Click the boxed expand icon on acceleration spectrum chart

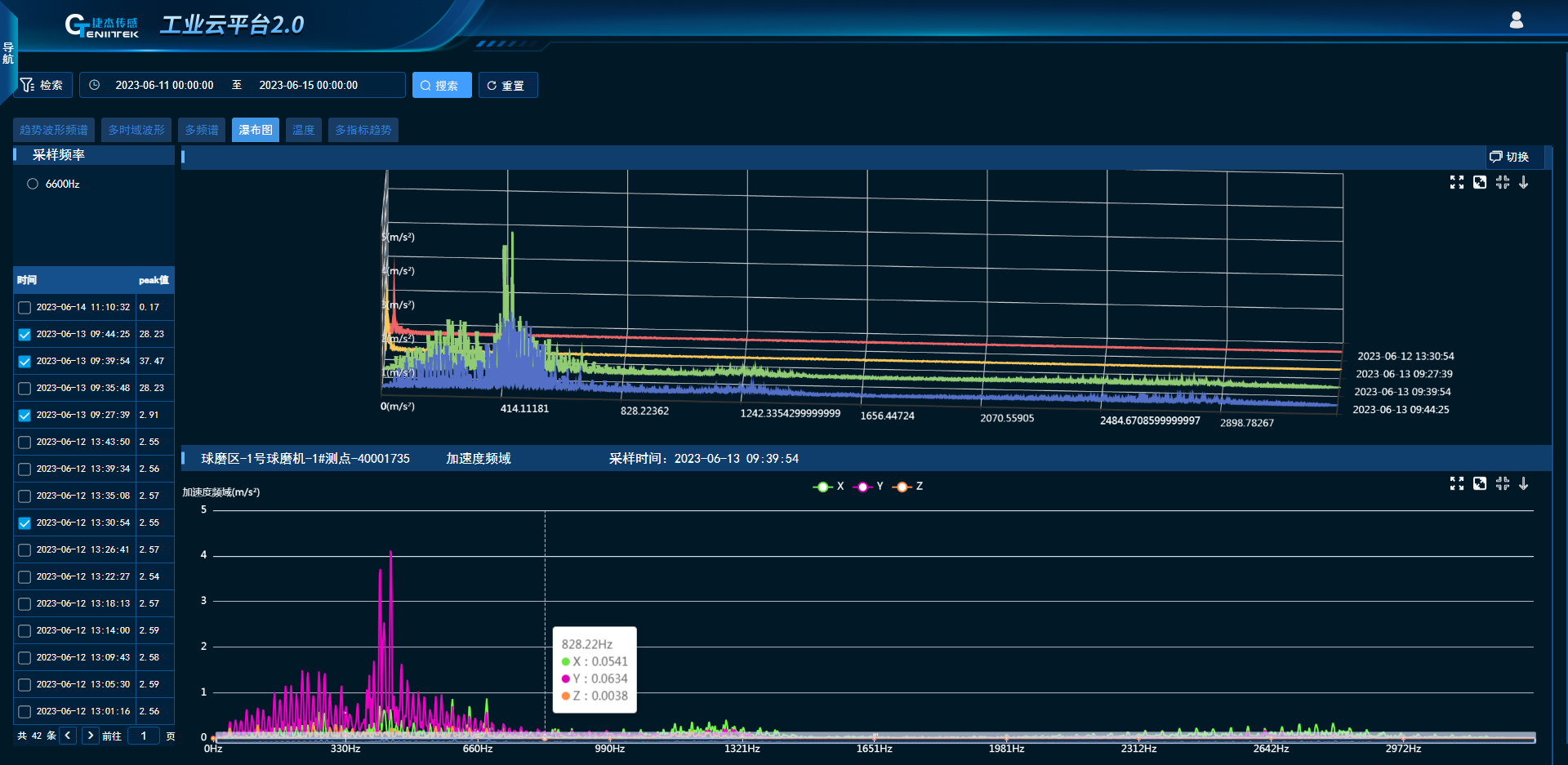[1479, 483]
